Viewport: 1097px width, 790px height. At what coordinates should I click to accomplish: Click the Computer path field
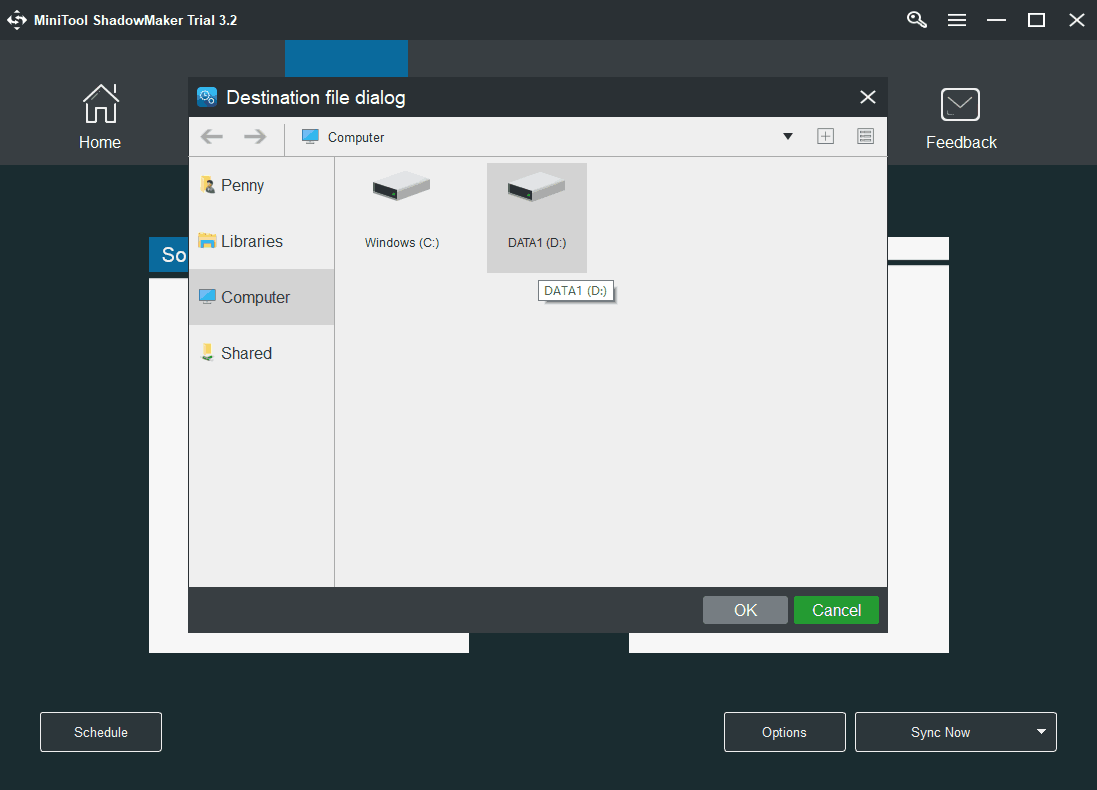[x=539, y=137]
